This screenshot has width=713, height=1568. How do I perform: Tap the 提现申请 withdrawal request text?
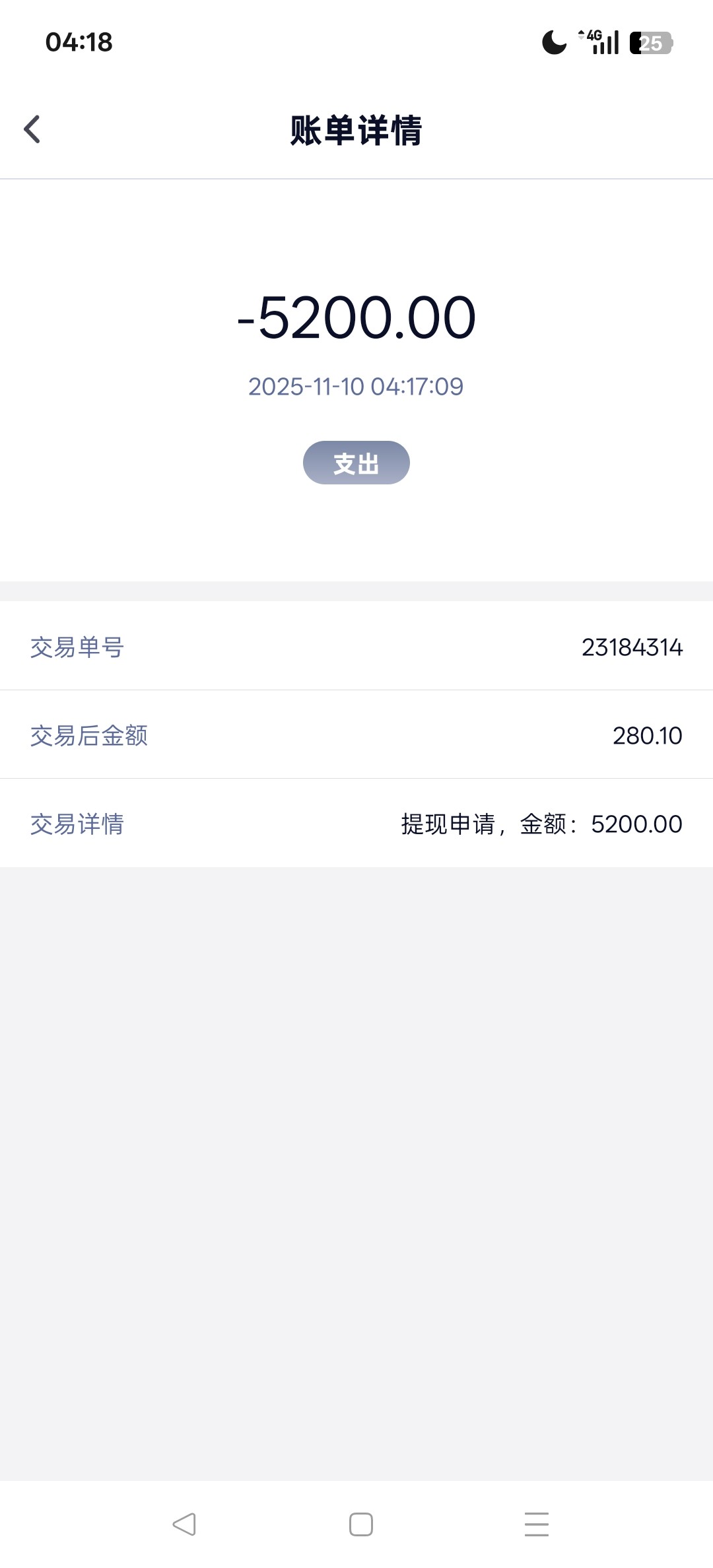tap(448, 824)
